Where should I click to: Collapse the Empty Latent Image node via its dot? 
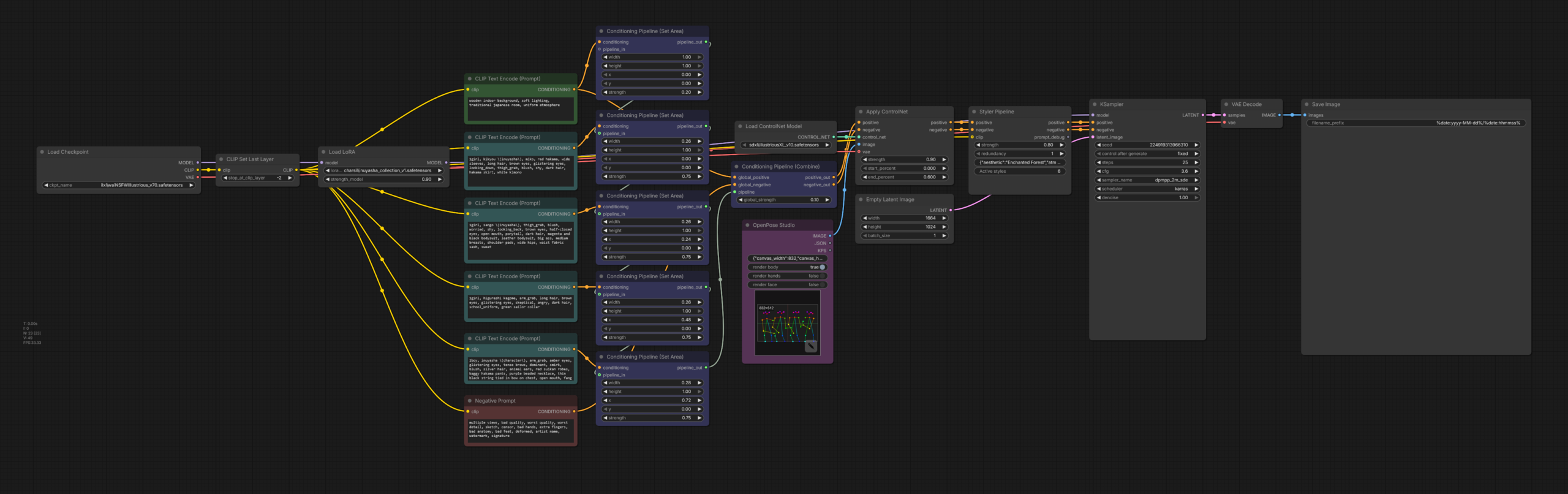point(860,200)
